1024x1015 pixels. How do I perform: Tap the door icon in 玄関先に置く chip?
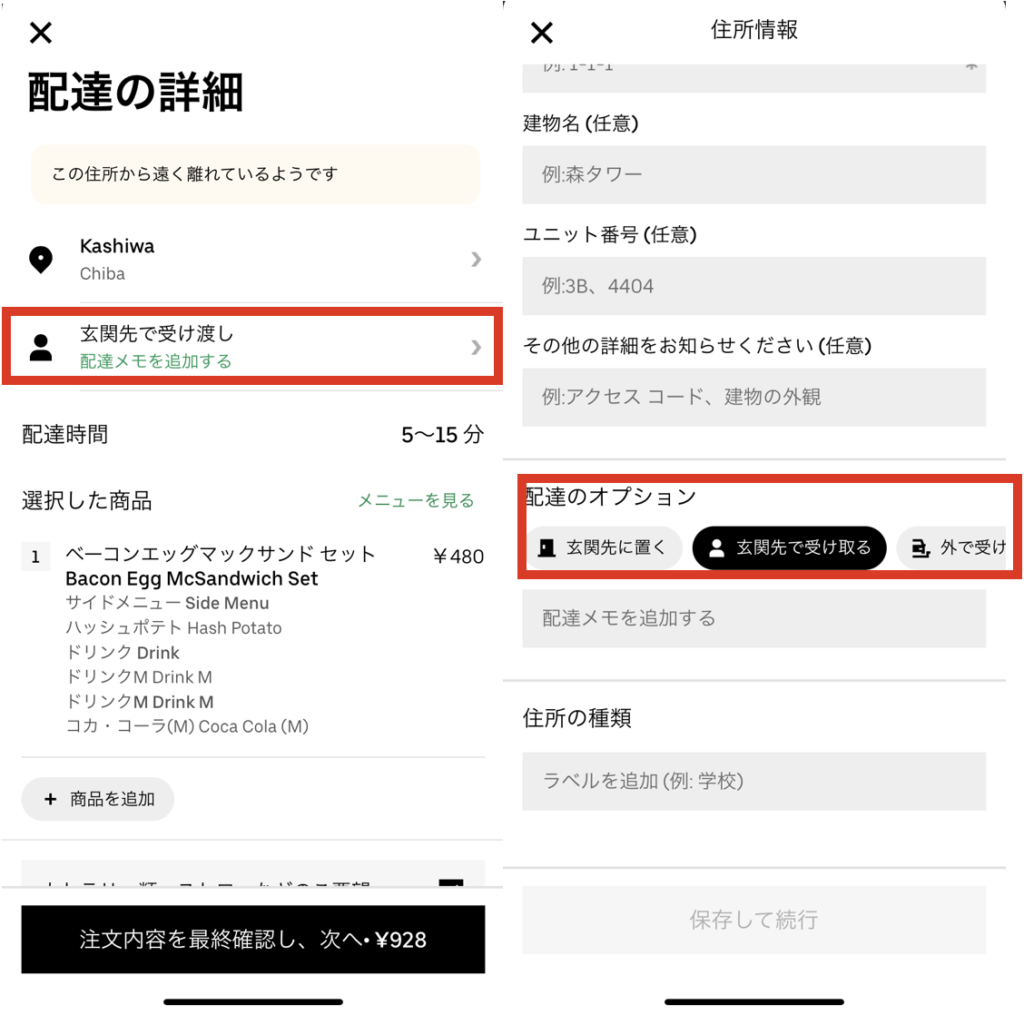(547, 547)
